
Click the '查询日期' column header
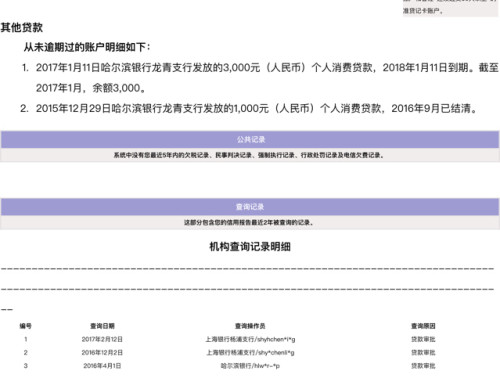click(102, 326)
